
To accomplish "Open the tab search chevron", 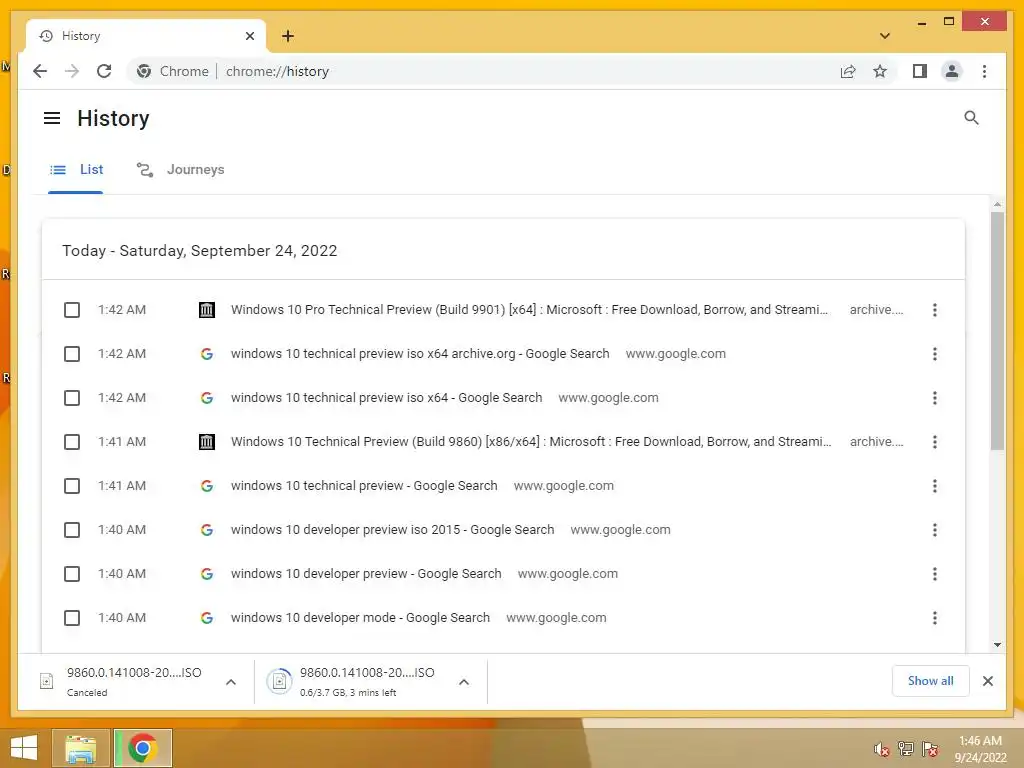I will coord(885,36).
